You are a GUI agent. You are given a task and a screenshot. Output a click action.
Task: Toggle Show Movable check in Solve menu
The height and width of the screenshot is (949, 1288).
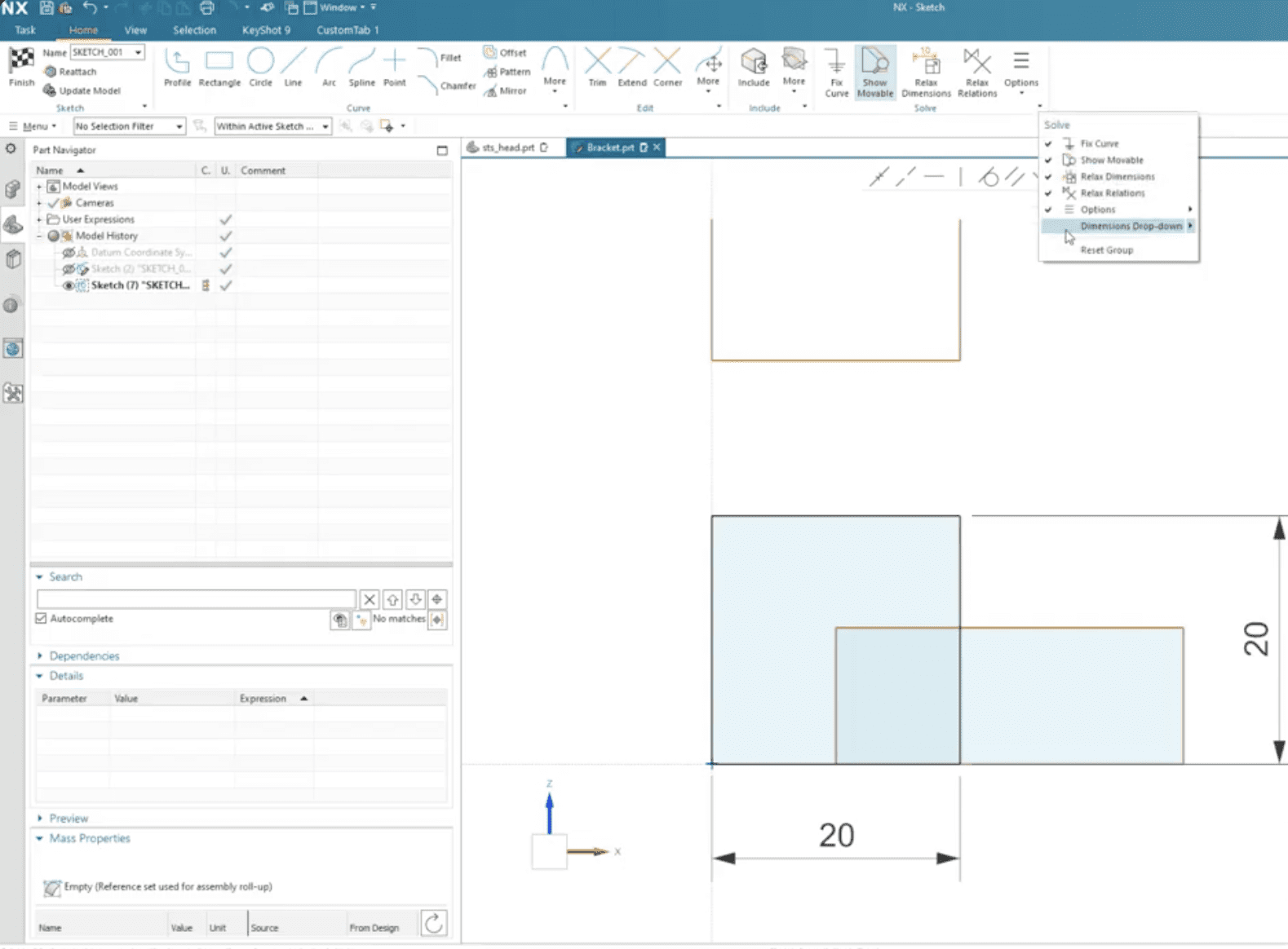[x=1048, y=160]
